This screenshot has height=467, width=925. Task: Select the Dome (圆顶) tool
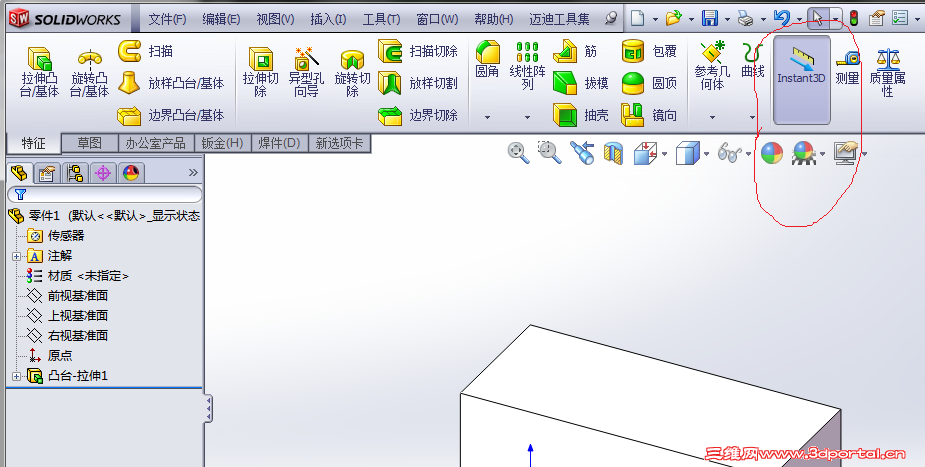[649, 83]
